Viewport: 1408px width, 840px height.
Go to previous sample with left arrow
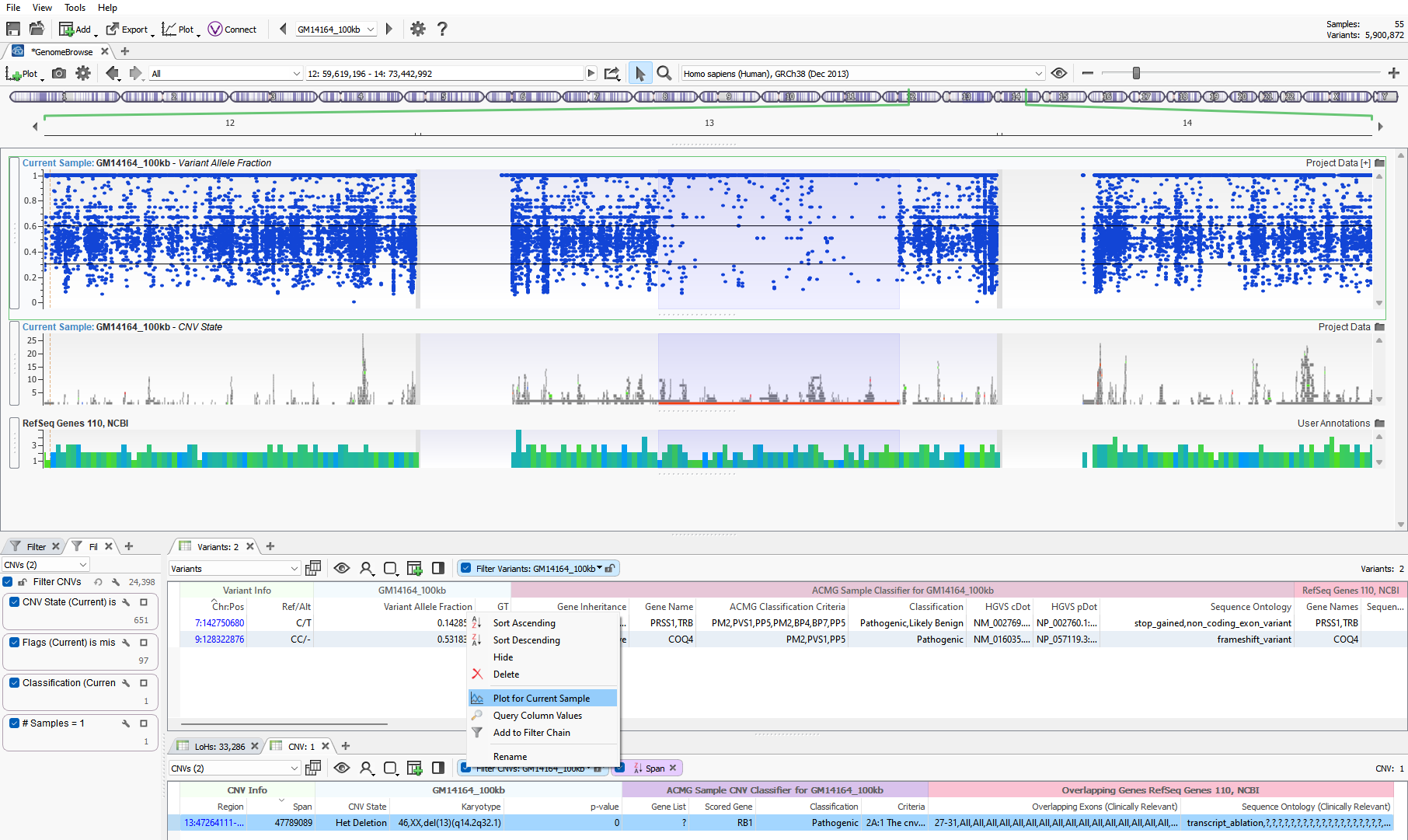coord(283,29)
